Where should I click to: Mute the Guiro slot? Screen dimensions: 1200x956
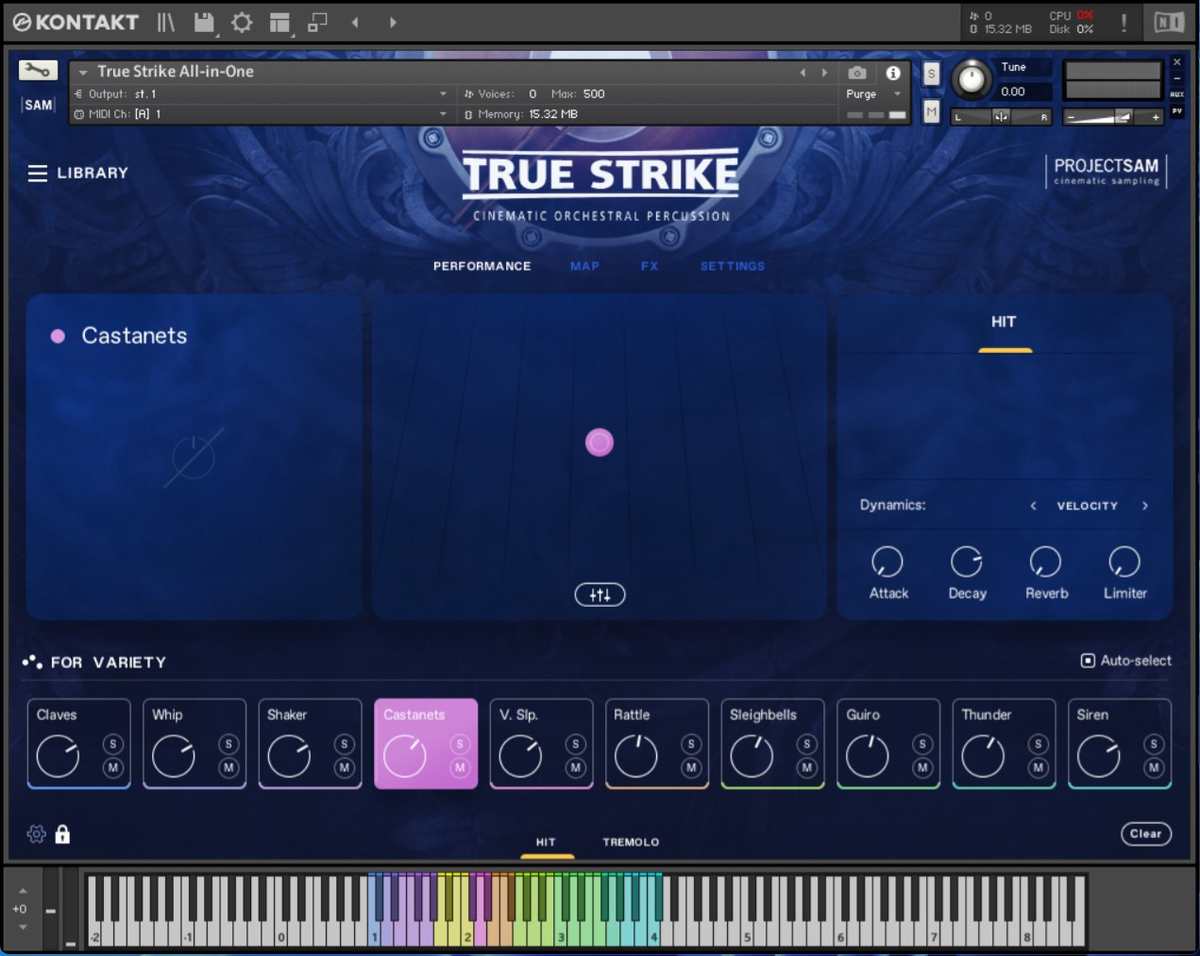click(x=923, y=768)
